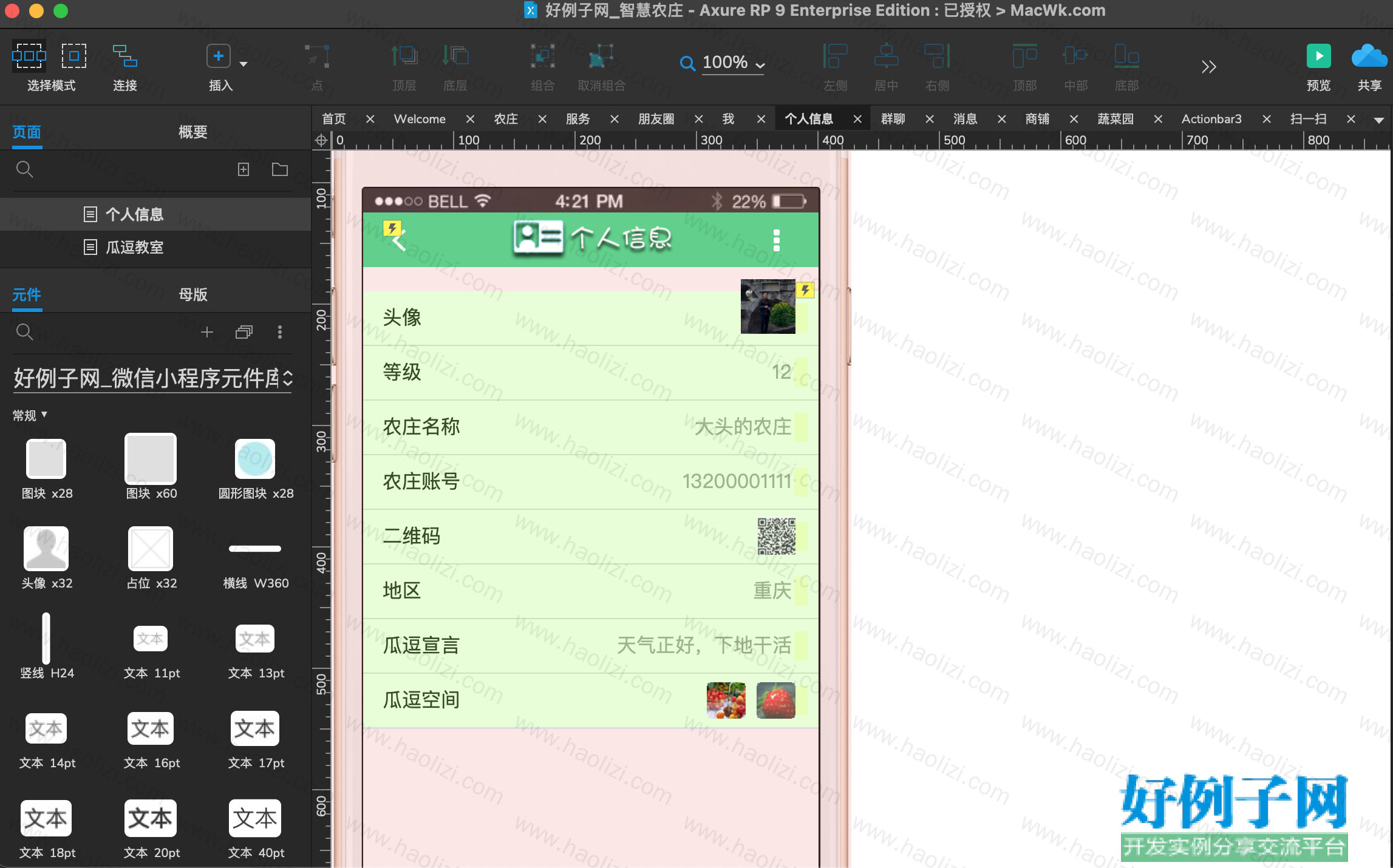This screenshot has width=1393, height=868.
Task: Click the three-dot menu in the phone header
Action: [x=775, y=240]
